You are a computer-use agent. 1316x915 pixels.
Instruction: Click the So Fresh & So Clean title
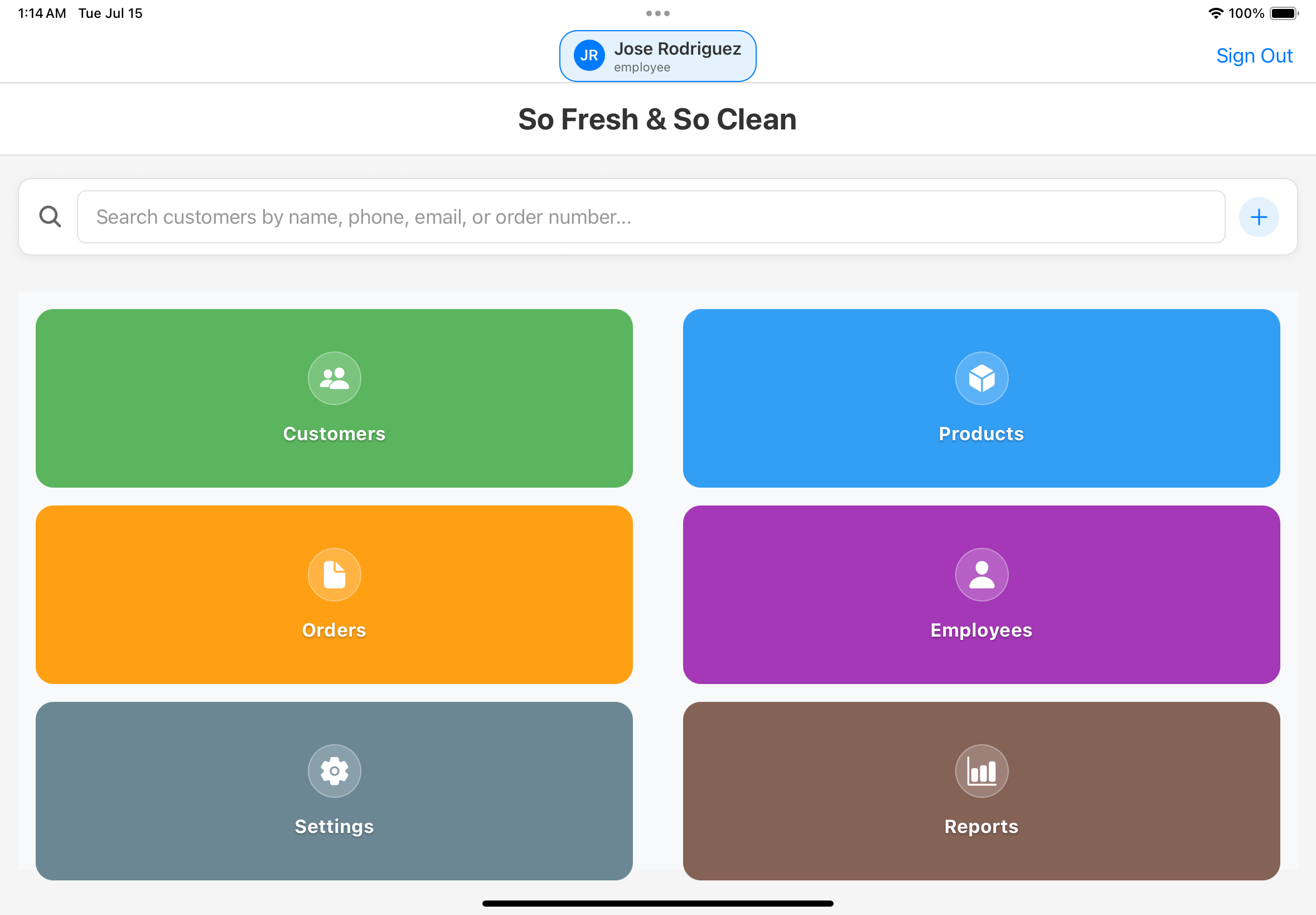[x=657, y=119]
